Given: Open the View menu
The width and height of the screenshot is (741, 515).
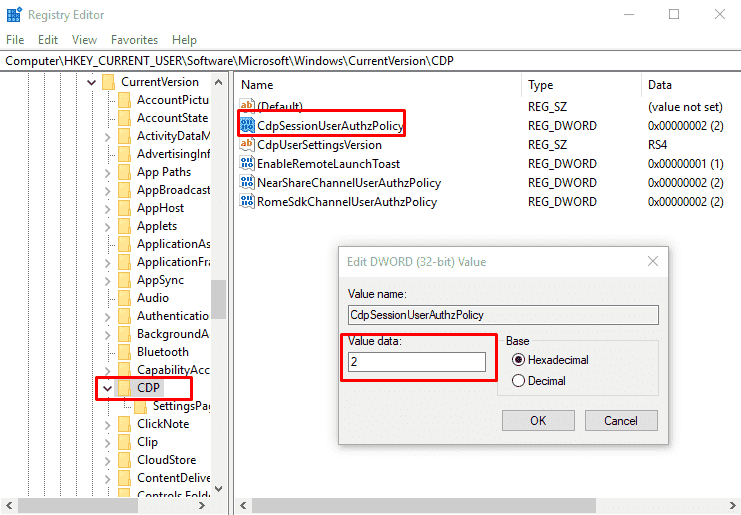Looking at the screenshot, I should [x=84, y=40].
